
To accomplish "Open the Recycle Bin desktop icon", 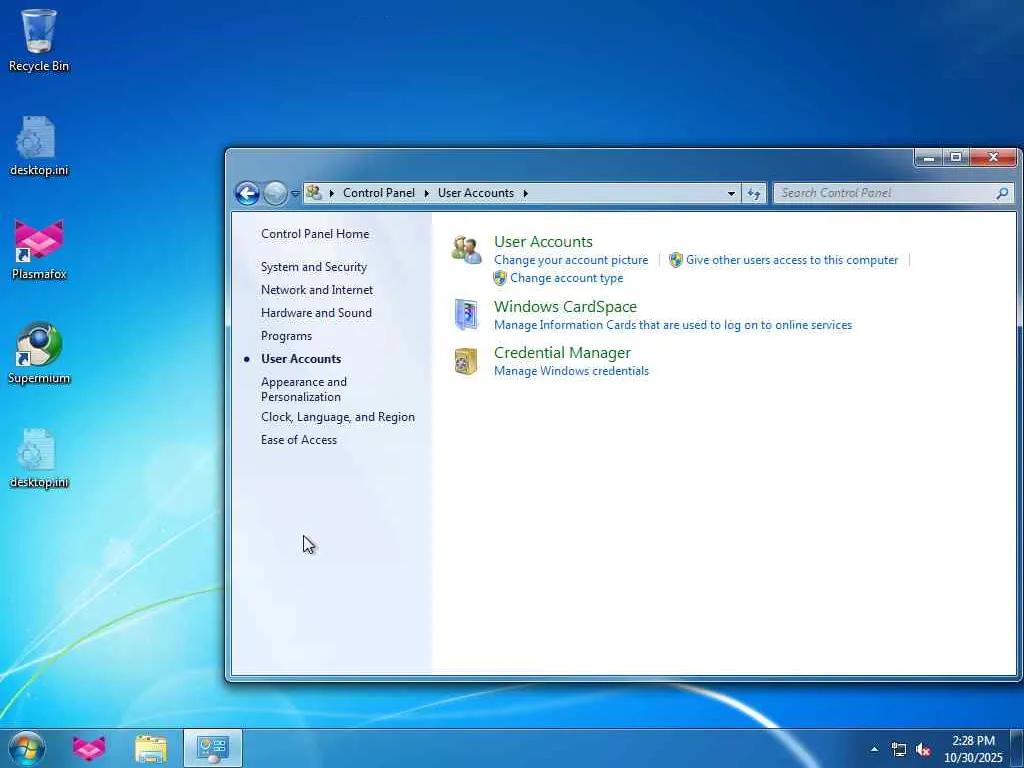I will [x=39, y=40].
